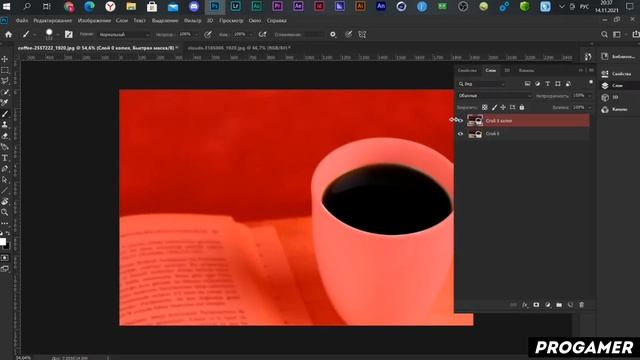Open the 'Изображение' menu

[94, 20]
